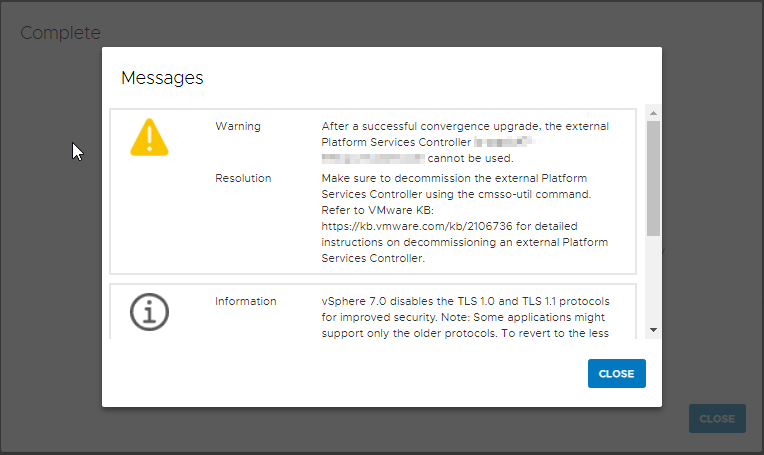Click the circled information icon
This screenshot has height=455, width=764.
pos(149,312)
